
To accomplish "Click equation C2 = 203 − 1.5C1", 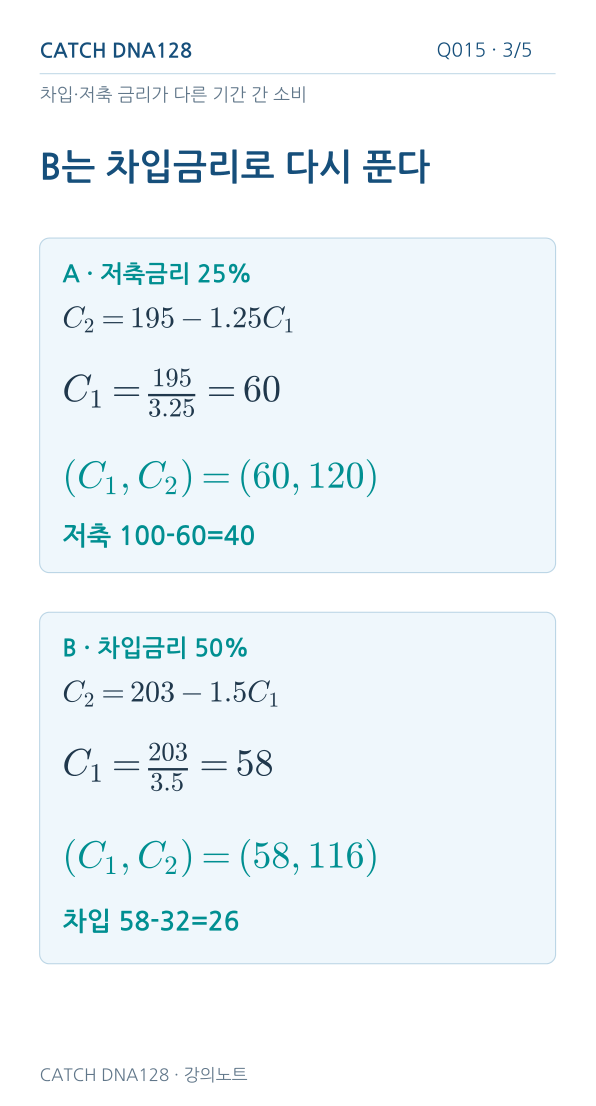I will [x=171, y=693].
